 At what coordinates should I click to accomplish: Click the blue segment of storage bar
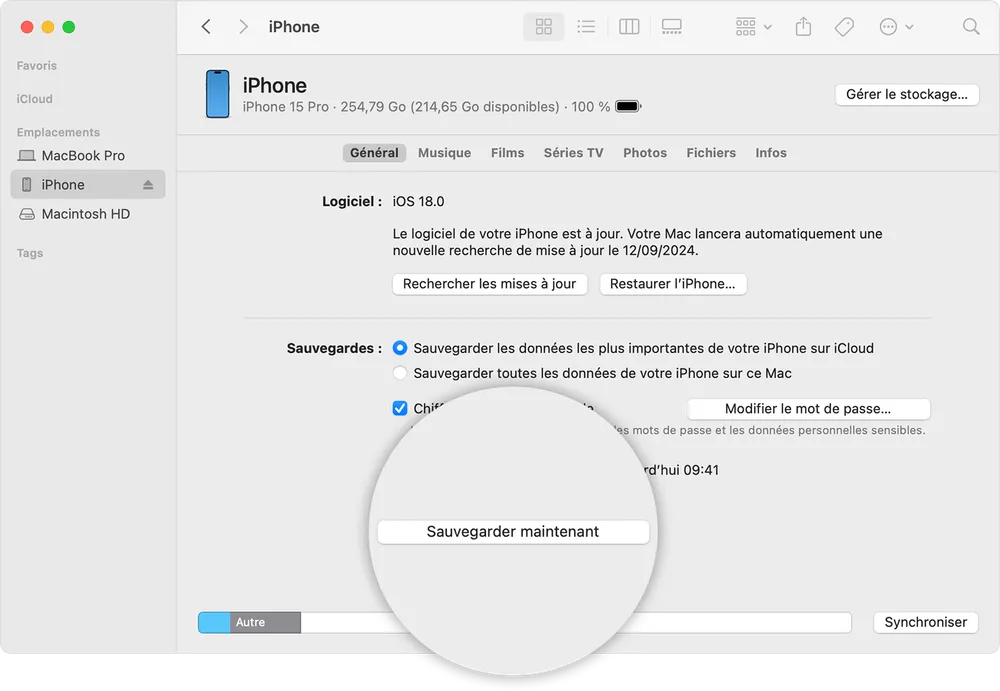click(214, 622)
